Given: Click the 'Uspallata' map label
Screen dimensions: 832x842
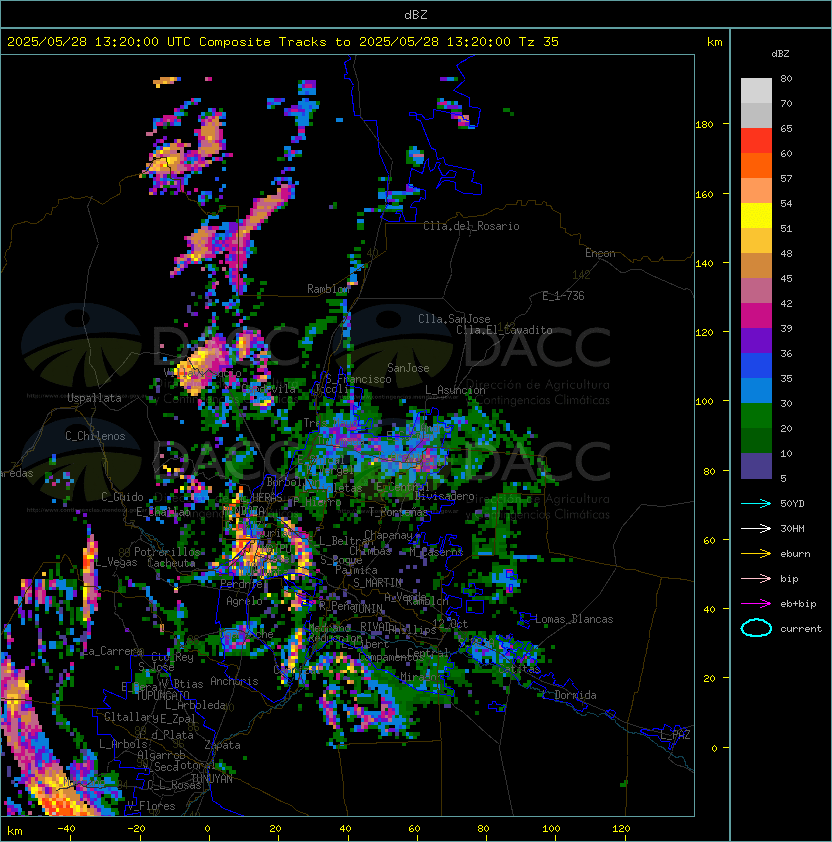Looking at the screenshot, I should tap(94, 398).
